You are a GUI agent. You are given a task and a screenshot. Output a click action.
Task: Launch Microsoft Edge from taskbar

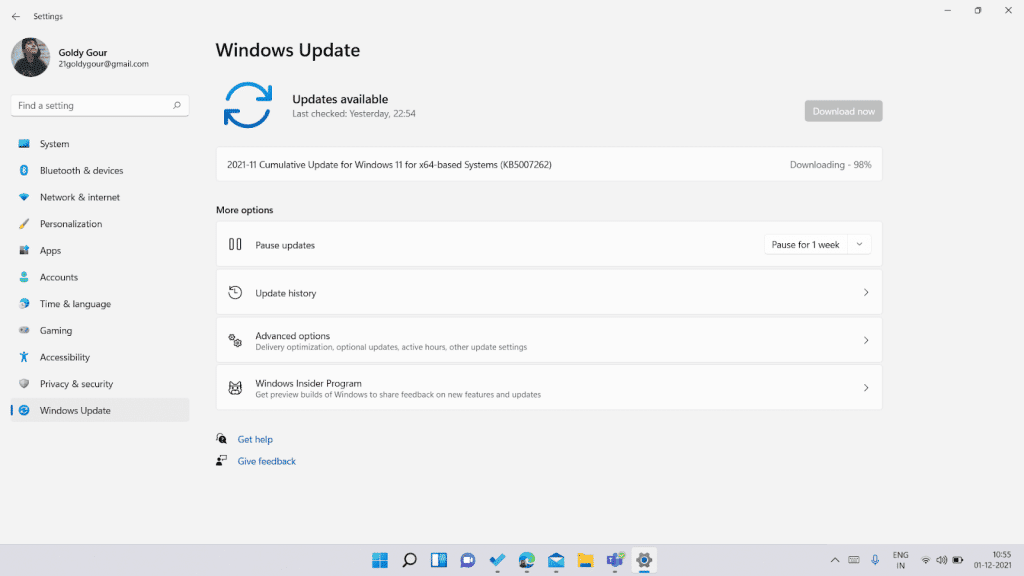point(526,560)
